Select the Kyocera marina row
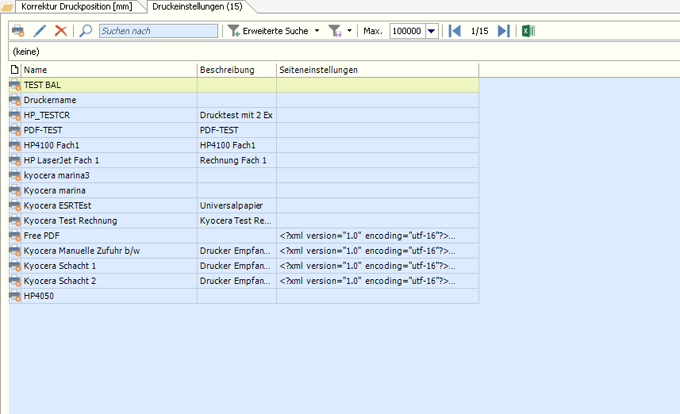Screen dimensions: 680x414 coord(244,190)
